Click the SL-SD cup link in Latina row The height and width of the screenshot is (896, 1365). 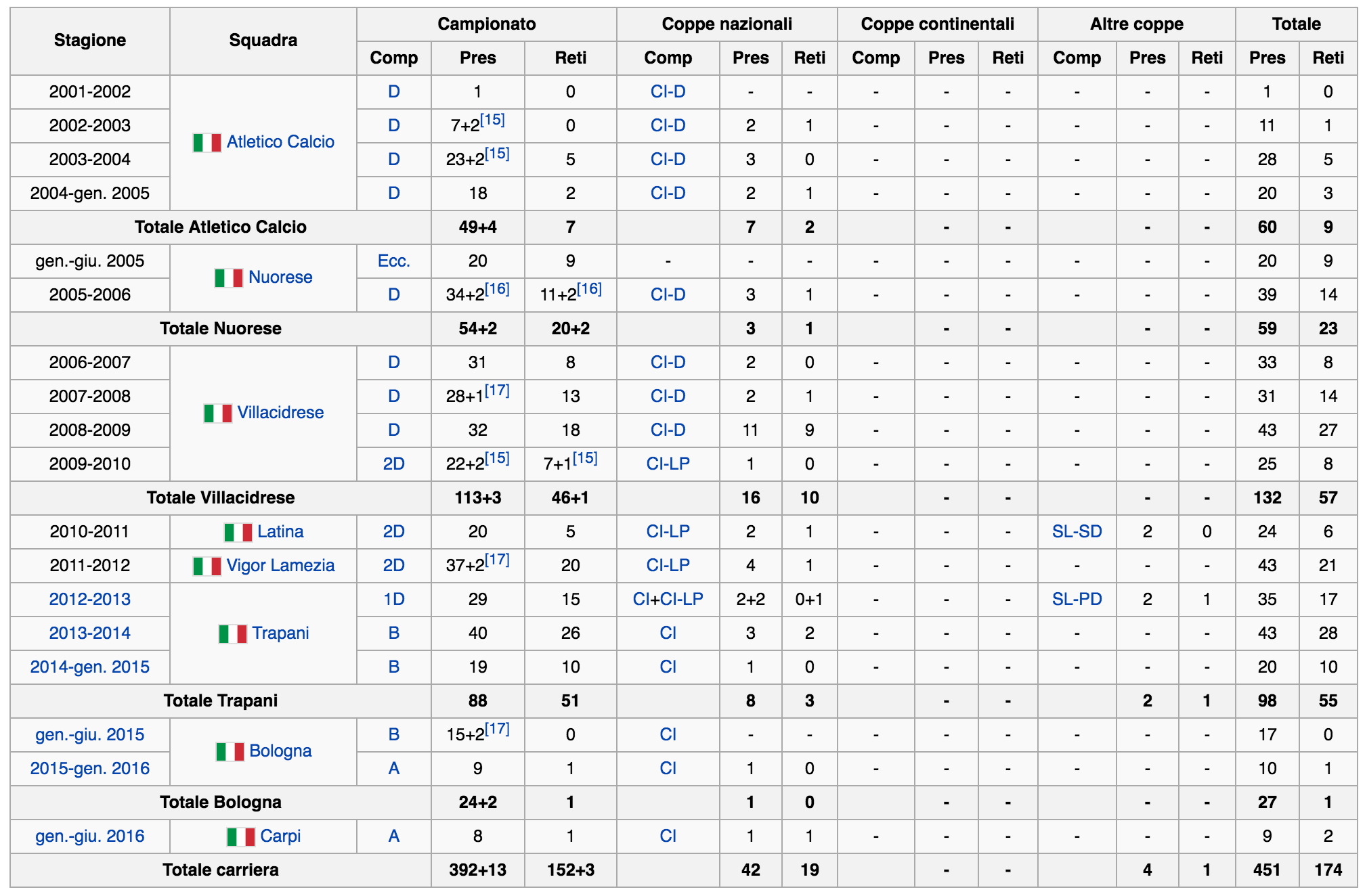click(1077, 532)
